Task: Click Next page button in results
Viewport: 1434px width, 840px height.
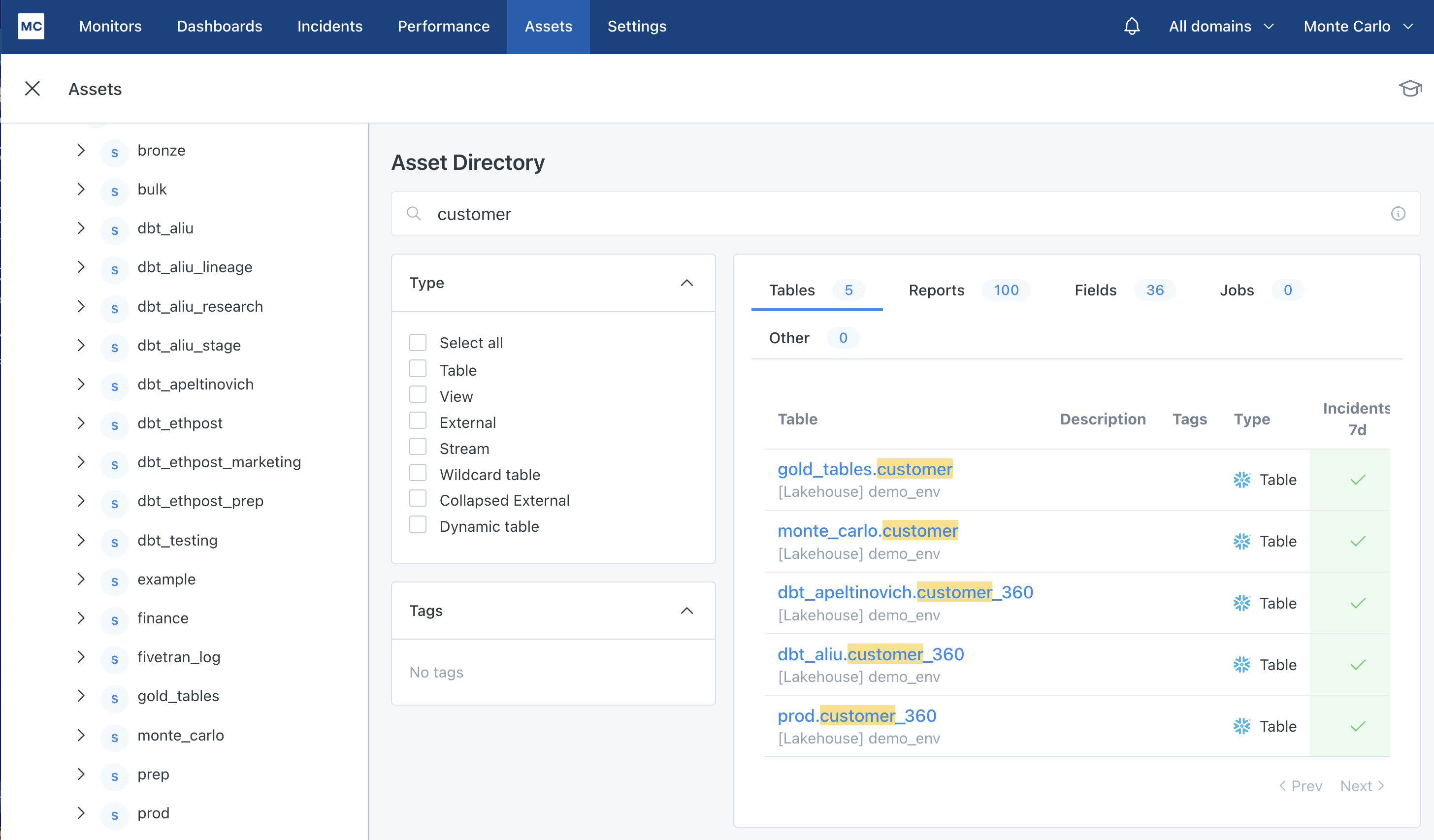Action: (x=1362, y=784)
